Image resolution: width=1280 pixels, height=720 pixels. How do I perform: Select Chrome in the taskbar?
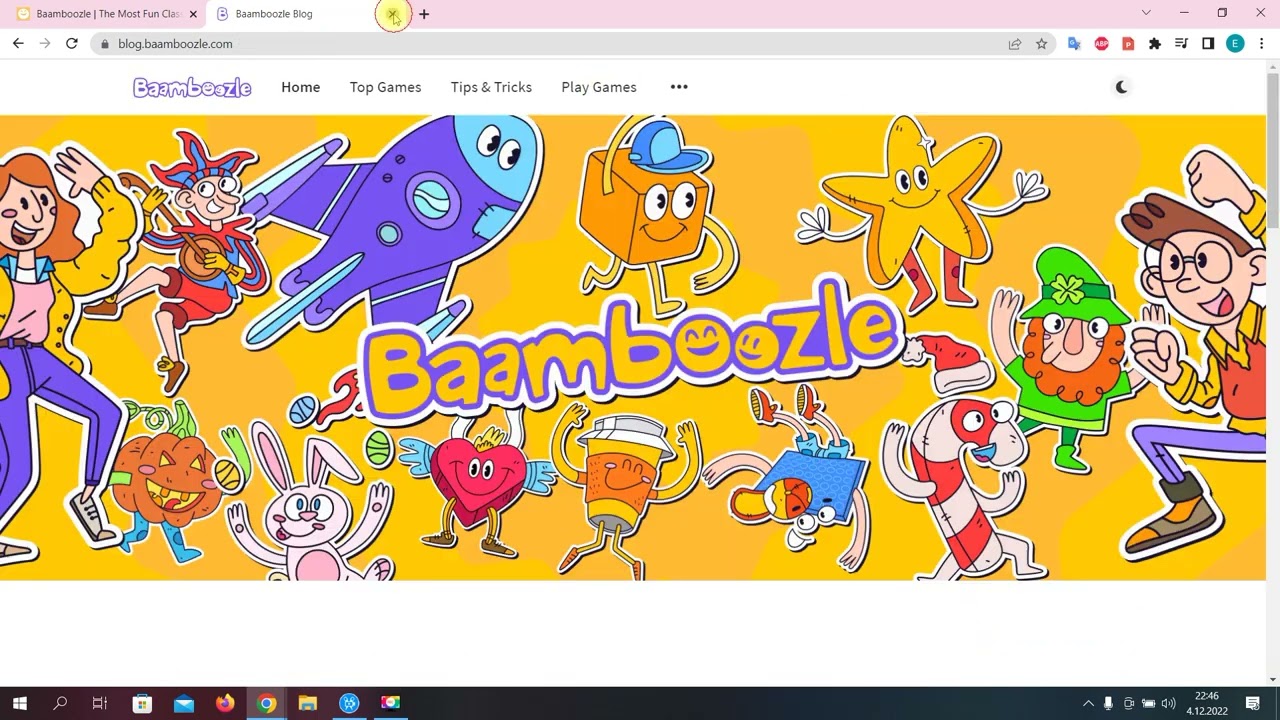pyautogui.click(x=266, y=703)
